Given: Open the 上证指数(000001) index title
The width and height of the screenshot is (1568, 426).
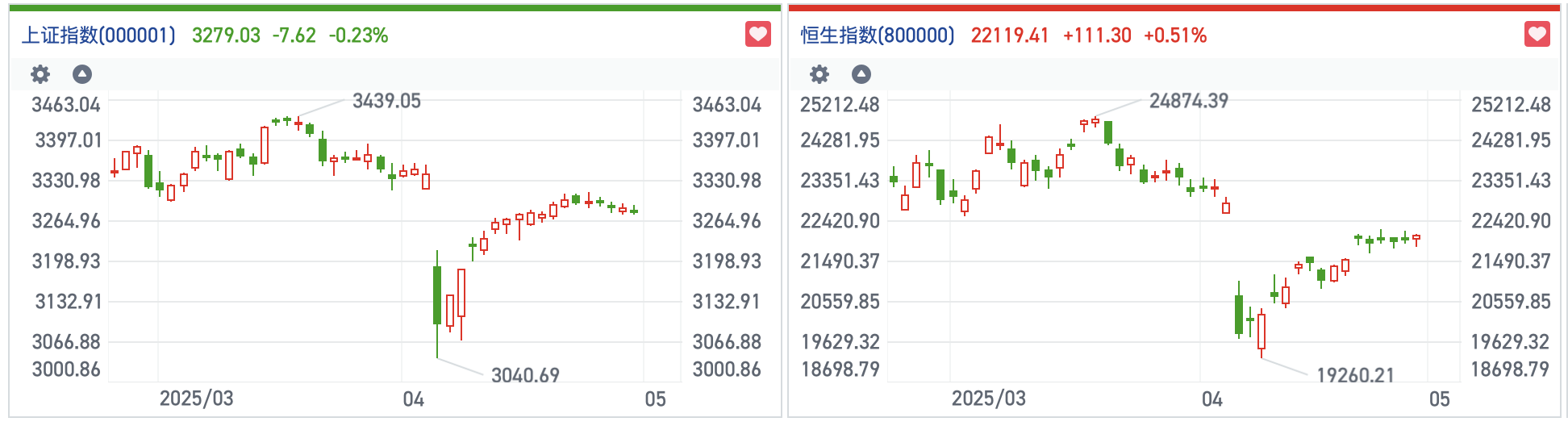Looking at the screenshot, I should pyautogui.click(x=98, y=35).
